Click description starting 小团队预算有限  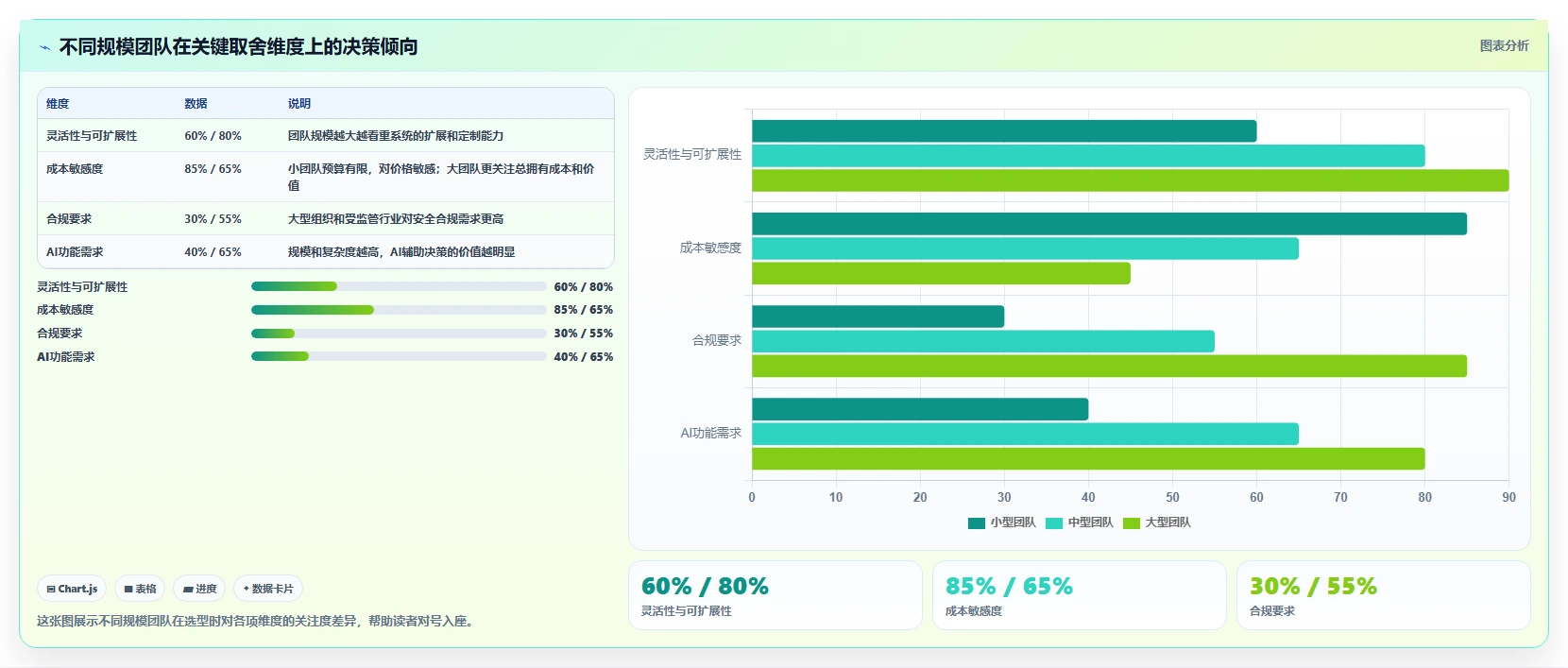tap(441, 177)
